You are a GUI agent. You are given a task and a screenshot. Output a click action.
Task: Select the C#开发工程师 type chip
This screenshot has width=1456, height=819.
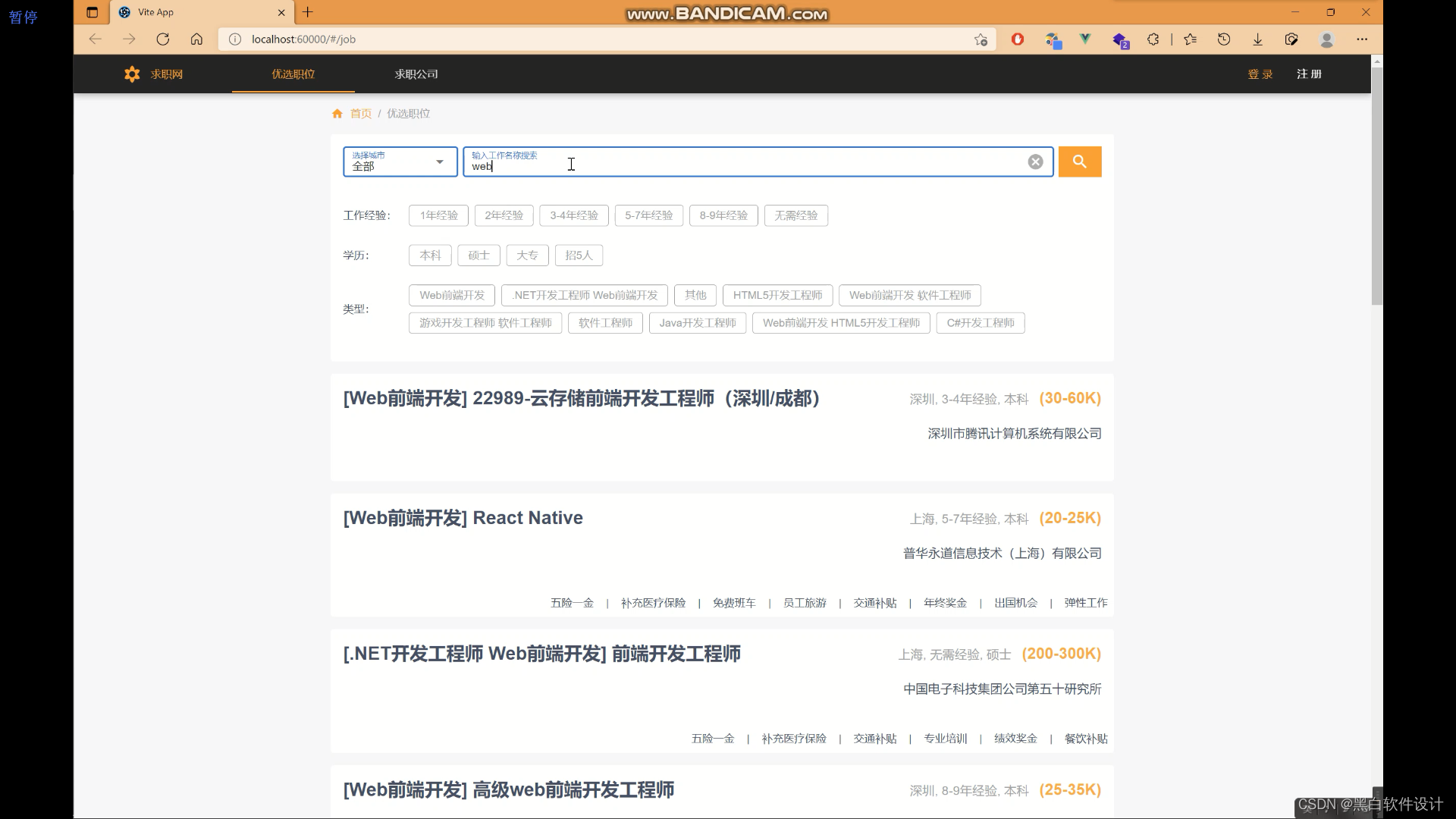point(981,323)
